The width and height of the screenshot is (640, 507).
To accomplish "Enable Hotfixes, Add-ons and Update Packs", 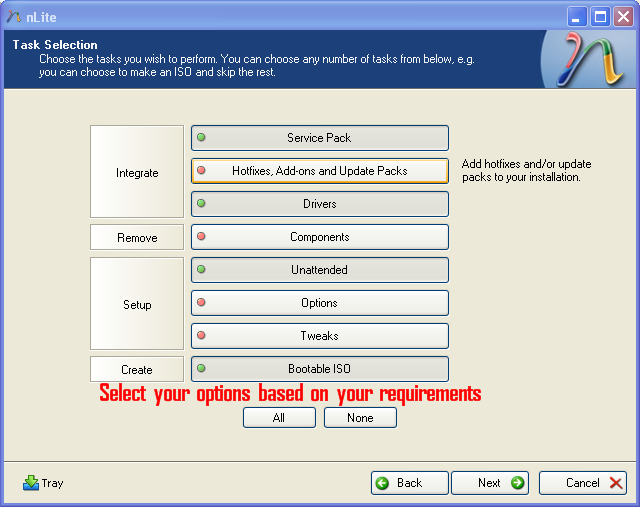I will [x=320, y=171].
